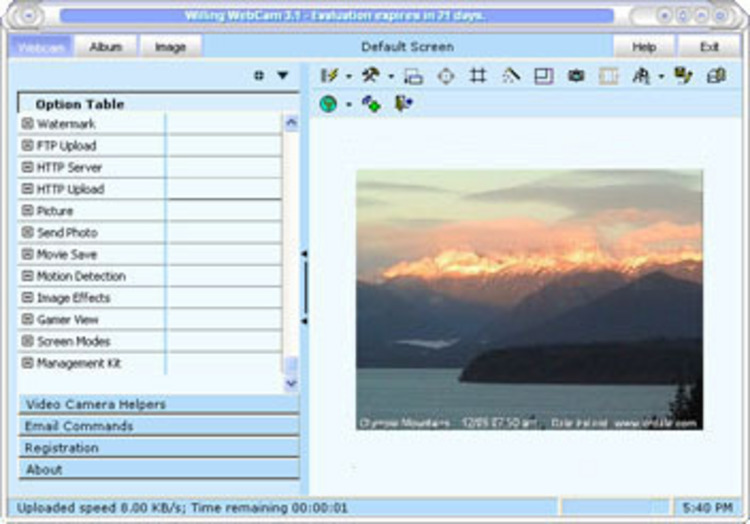Click the stacked boxes toolbar icon
Screen dimensions: 750x524
pos(716,76)
